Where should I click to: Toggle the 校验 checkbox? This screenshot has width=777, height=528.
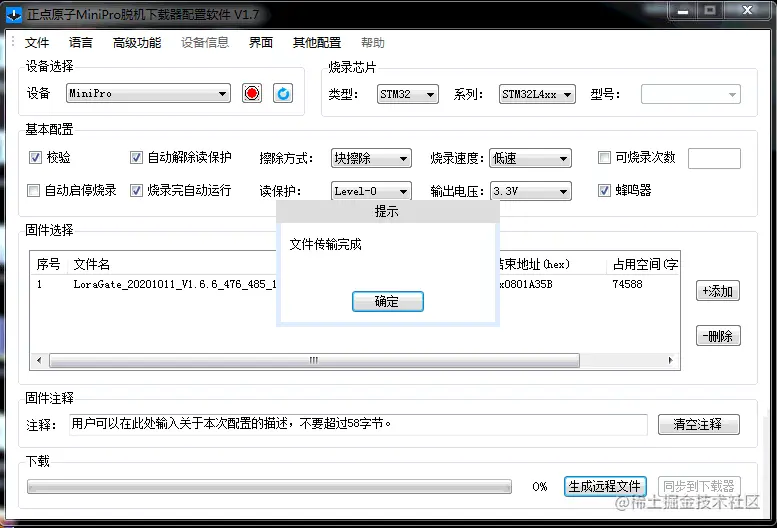pyautogui.click(x=35, y=158)
